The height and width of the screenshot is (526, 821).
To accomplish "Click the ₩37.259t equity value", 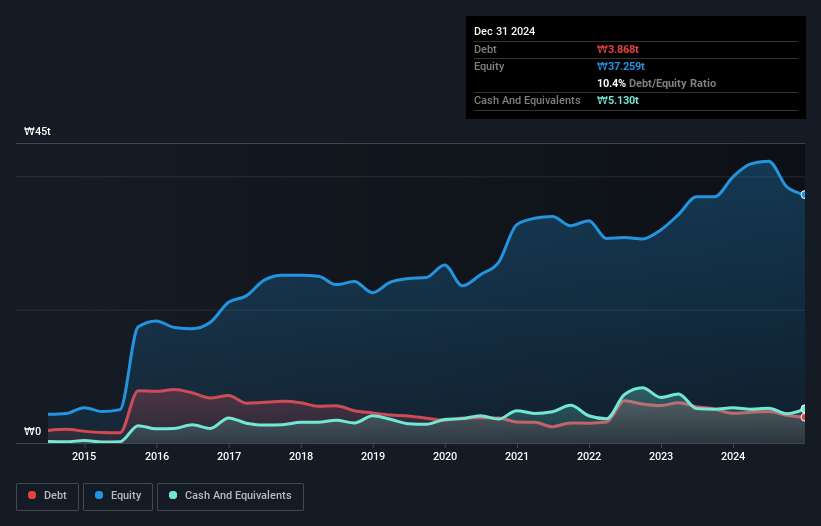I will 621,66.
